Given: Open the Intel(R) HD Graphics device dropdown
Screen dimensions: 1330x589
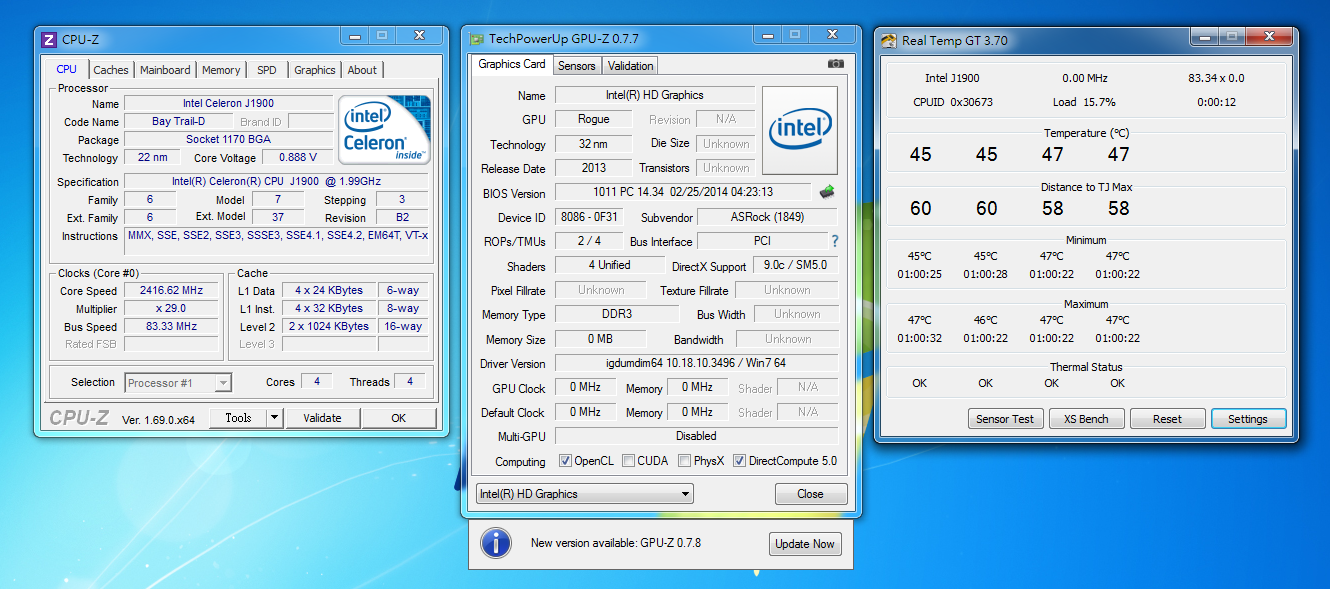Looking at the screenshot, I should (x=585, y=494).
